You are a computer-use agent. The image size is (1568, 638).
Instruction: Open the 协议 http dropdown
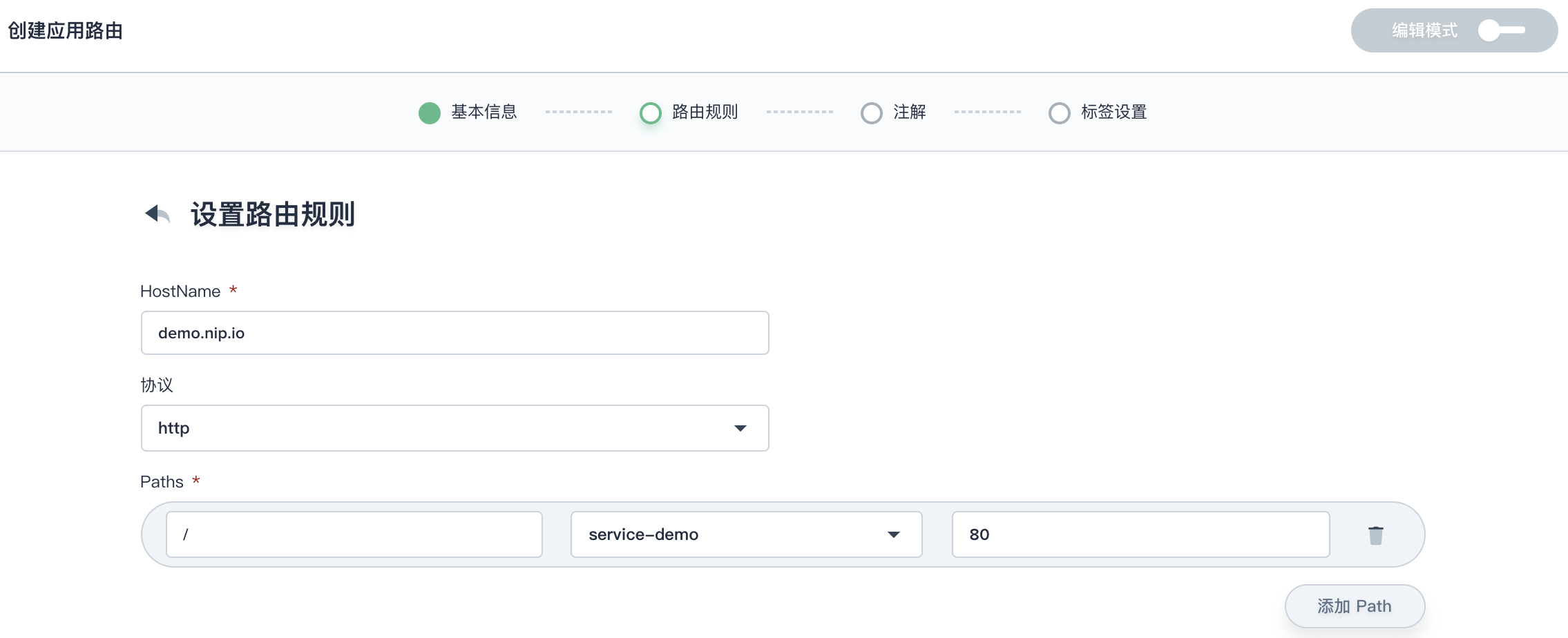(x=455, y=428)
